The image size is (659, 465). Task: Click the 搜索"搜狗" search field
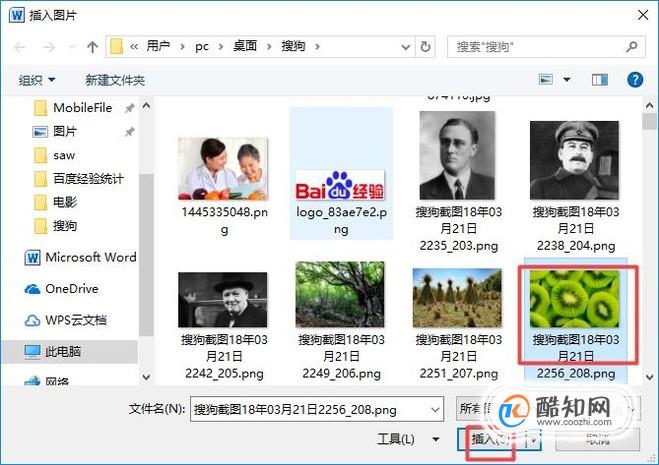pyautogui.click(x=538, y=47)
